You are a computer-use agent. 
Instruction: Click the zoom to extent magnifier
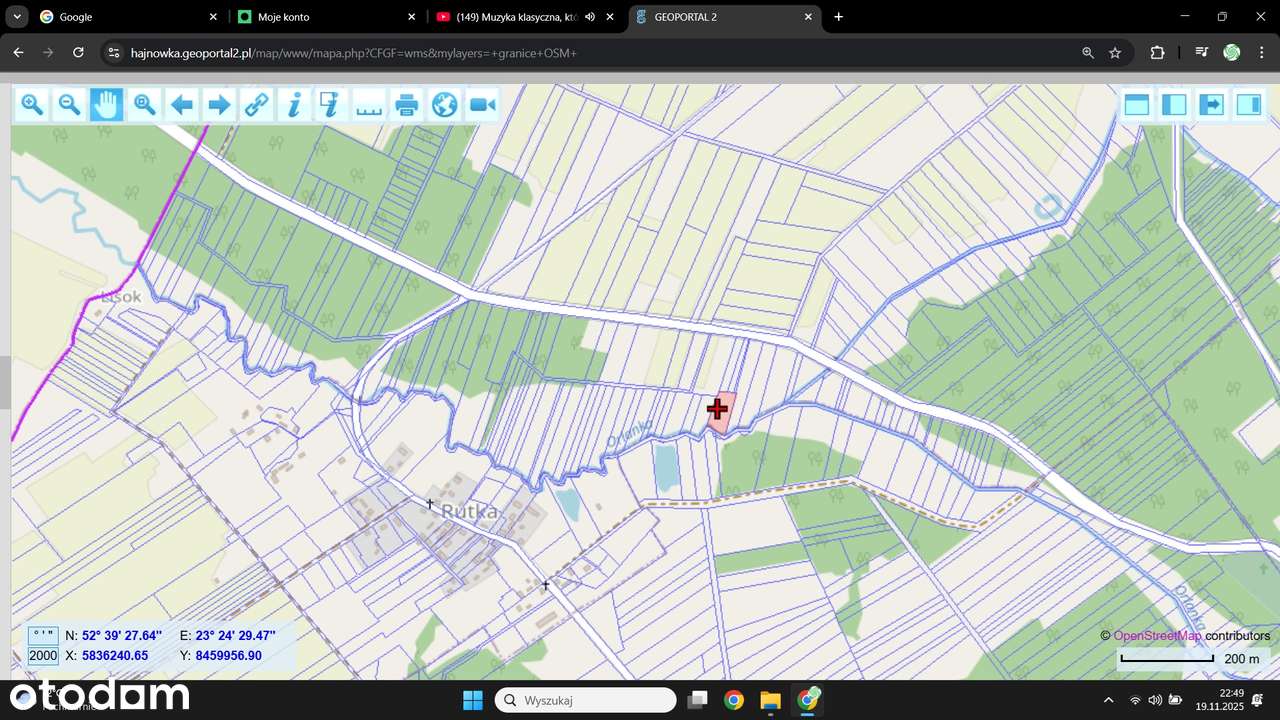pyautogui.click(x=144, y=104)
